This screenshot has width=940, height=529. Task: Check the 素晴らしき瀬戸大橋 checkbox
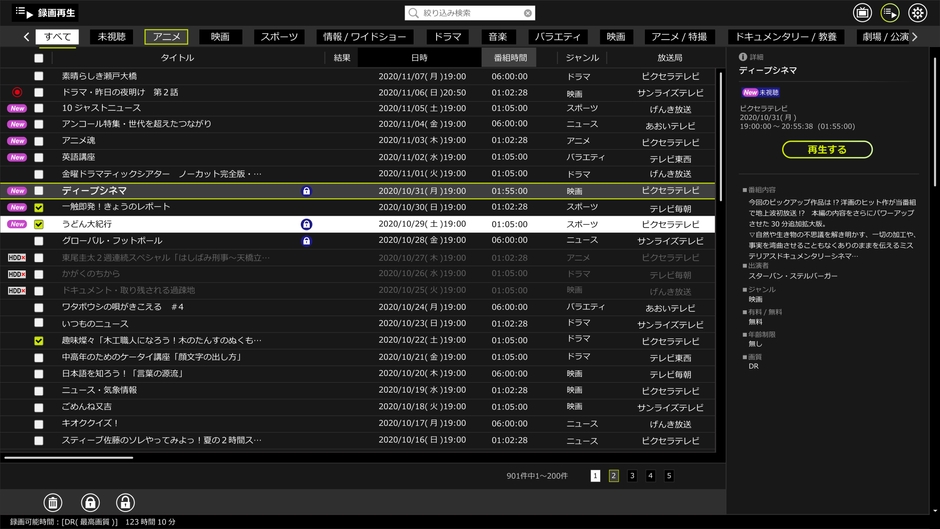pyautogui.click(x=39, y=76)
